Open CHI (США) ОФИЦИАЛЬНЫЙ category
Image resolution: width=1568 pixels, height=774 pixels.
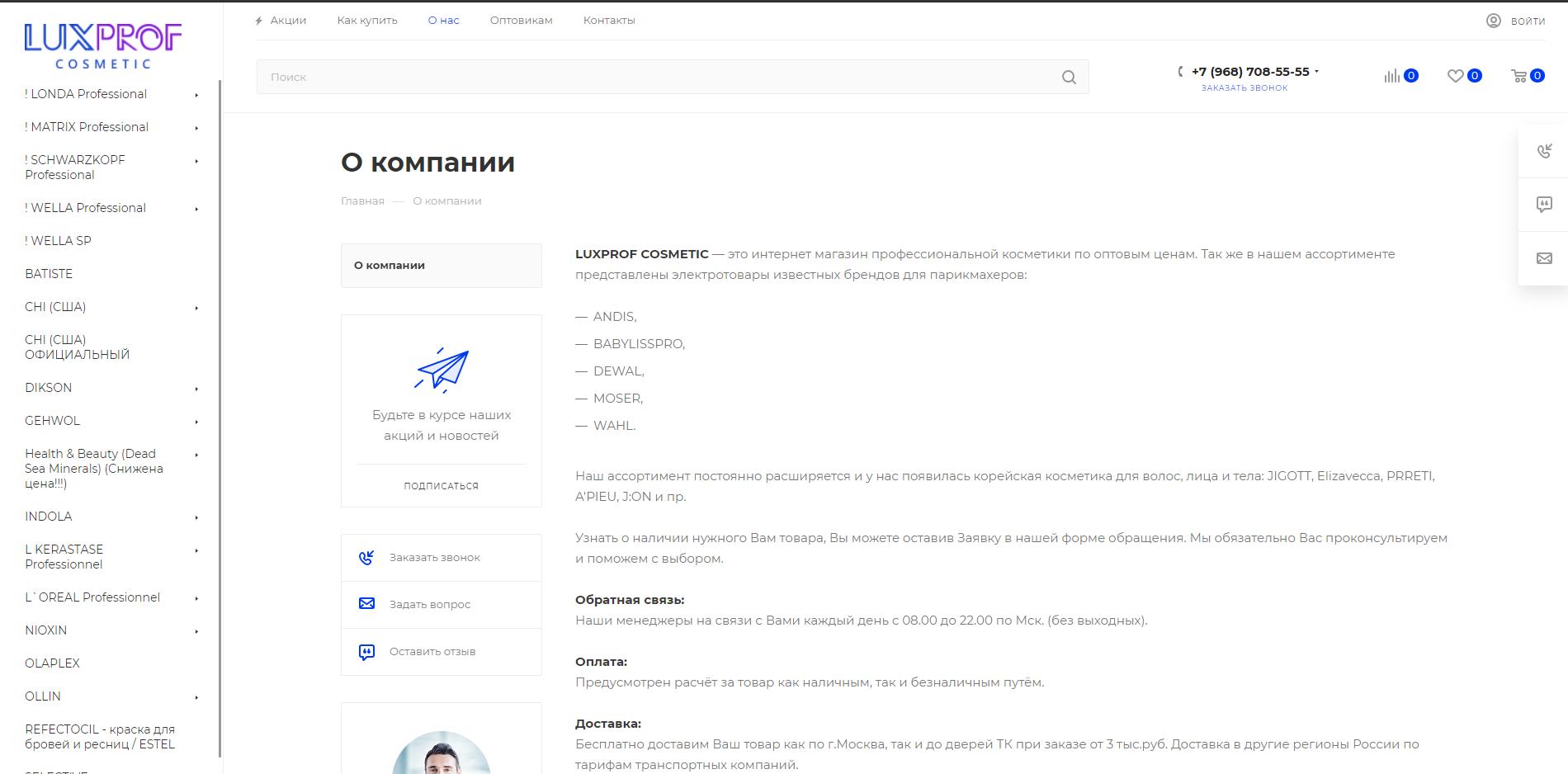(77, 347)
